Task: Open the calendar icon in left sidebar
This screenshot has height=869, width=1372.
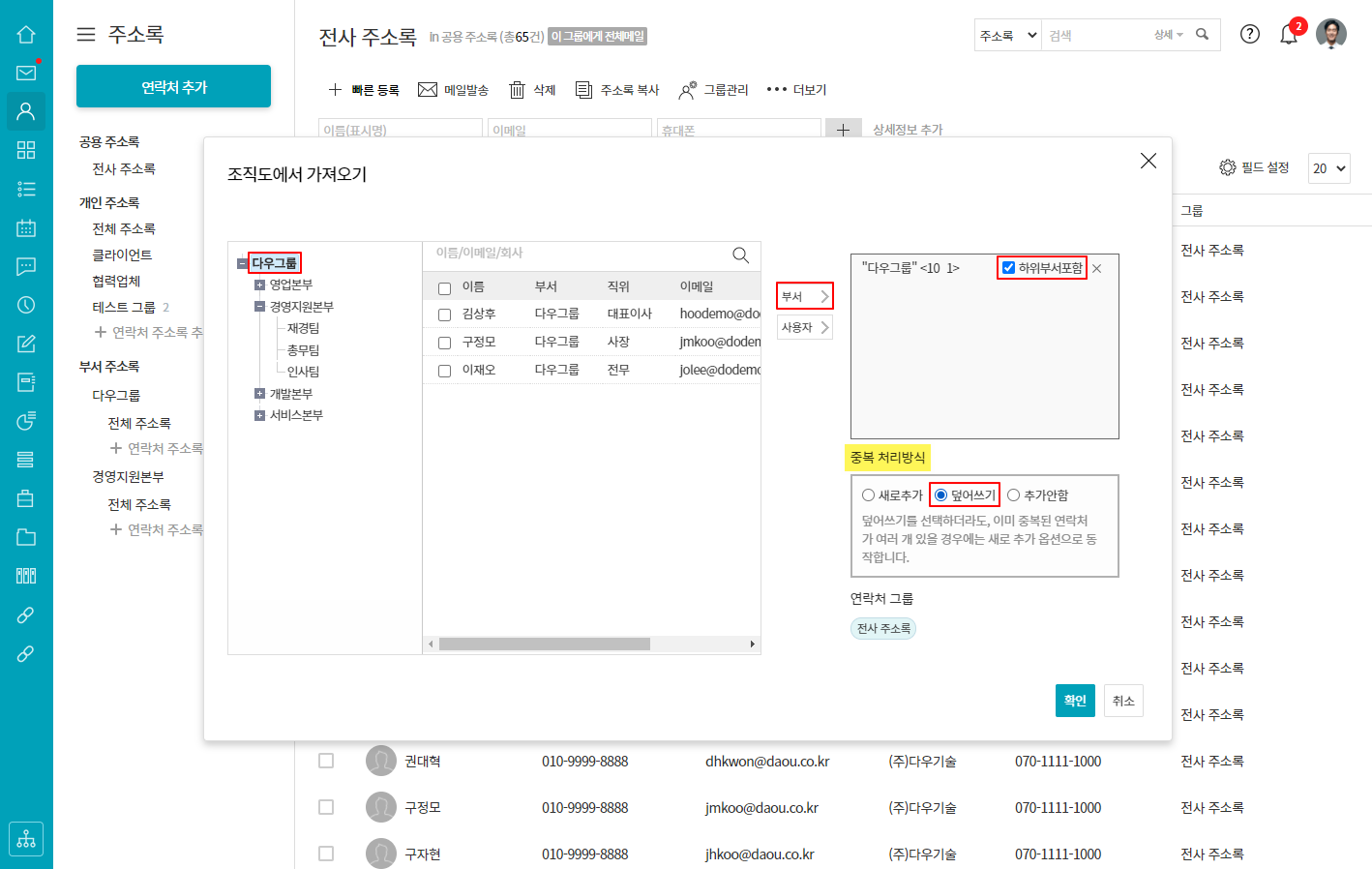Action: point(26,227)
